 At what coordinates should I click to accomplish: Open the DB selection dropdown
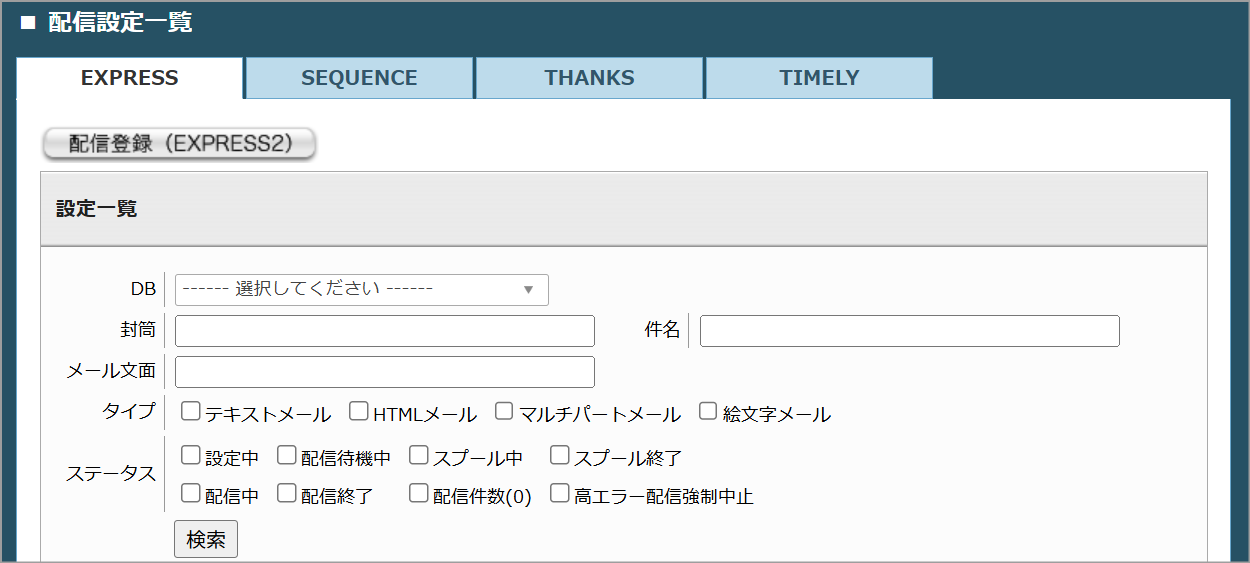(361, 290)
